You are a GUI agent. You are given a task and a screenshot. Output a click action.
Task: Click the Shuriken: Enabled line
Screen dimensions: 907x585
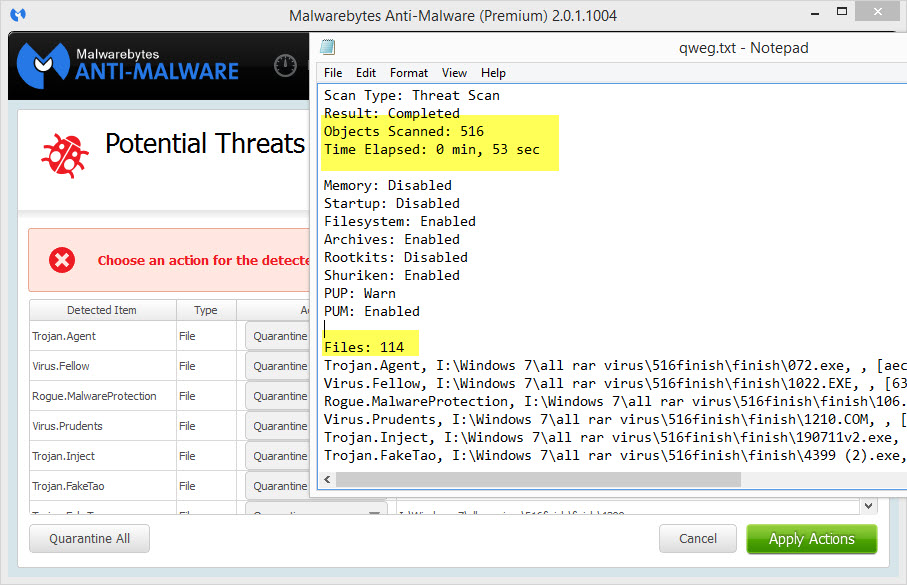click(x=392, y=275)
